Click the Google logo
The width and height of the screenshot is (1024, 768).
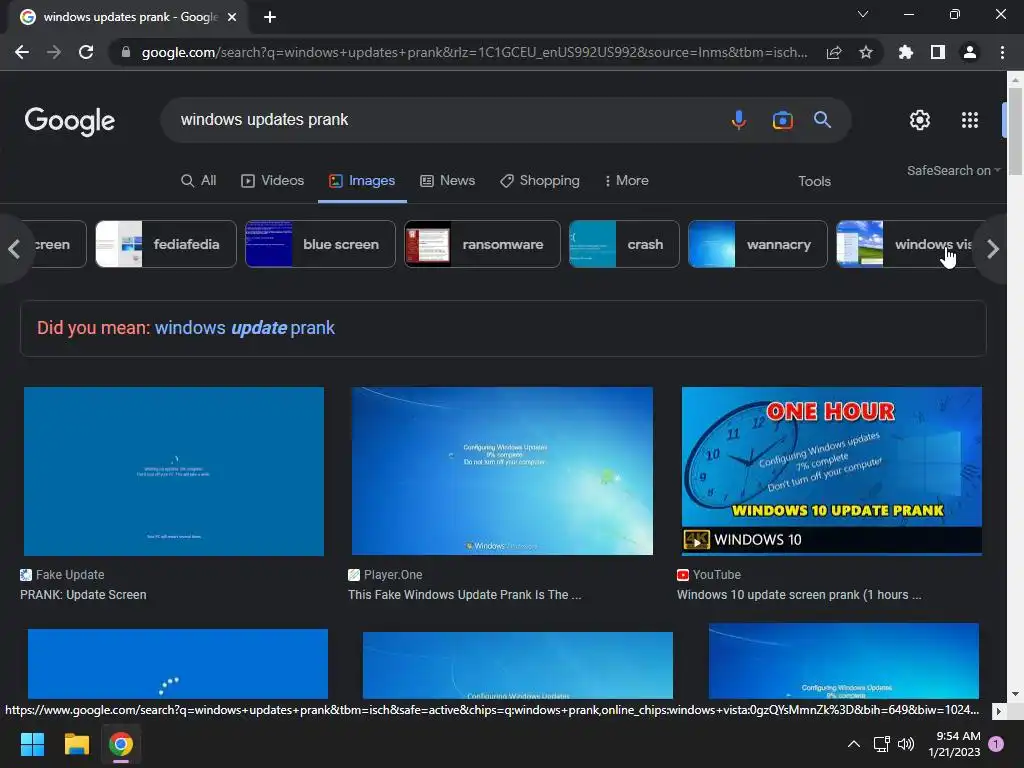click(70, 121)
